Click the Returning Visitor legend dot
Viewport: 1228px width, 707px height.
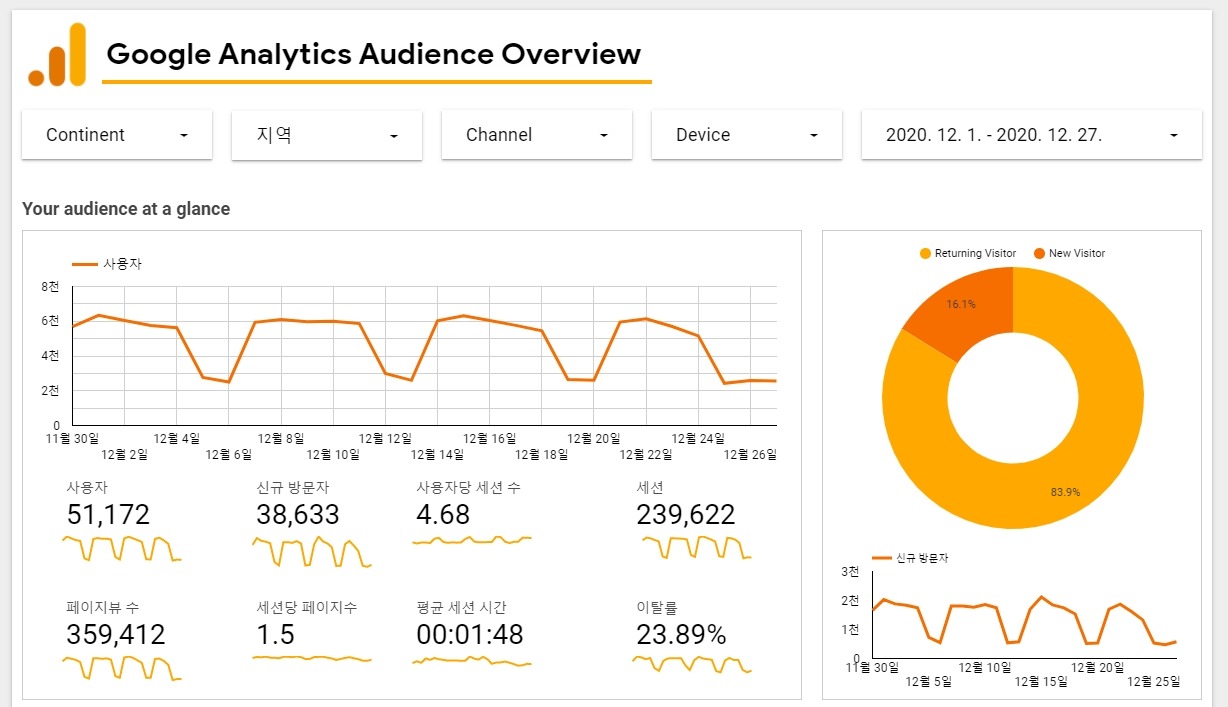tap(925, 254)
